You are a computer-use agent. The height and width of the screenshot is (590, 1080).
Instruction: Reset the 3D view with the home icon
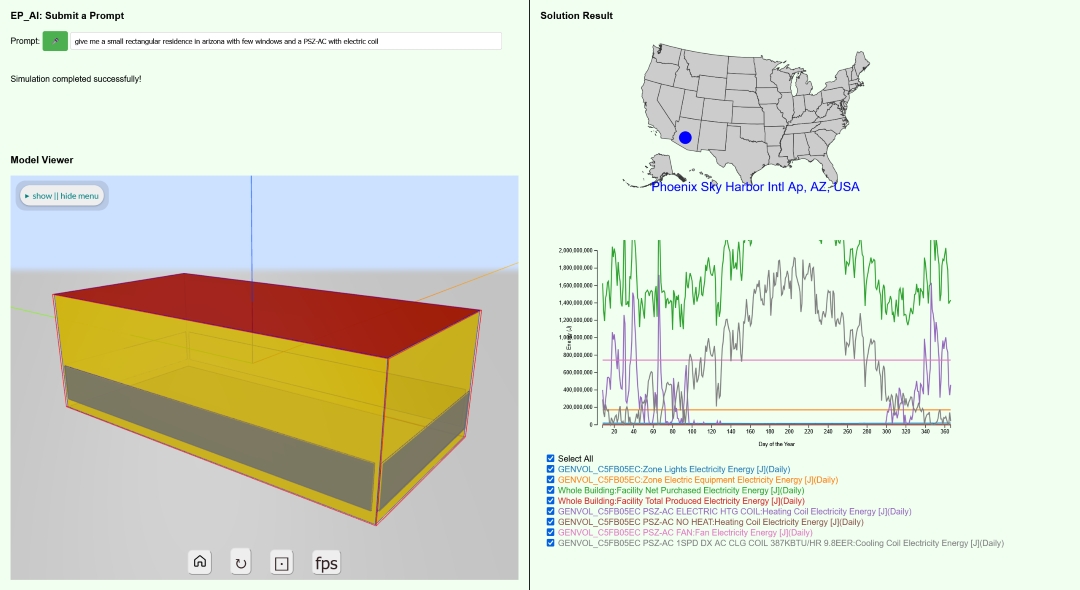coord(200,562)
